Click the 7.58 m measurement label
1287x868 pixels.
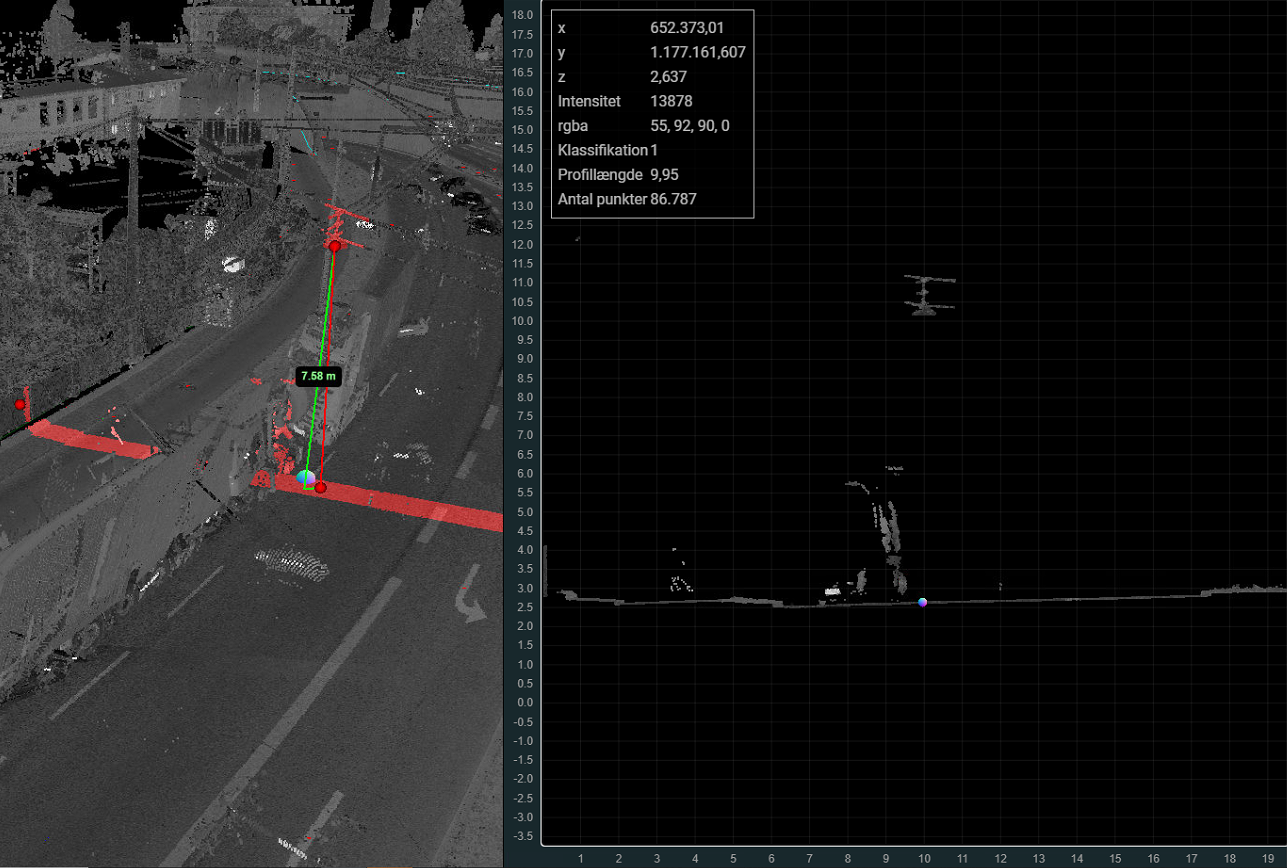320,376
